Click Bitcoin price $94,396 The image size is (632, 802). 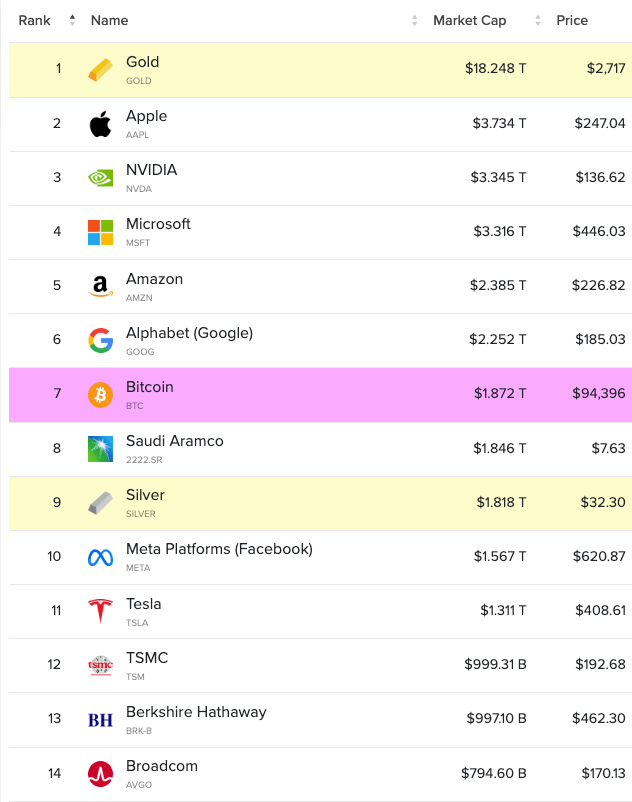[x=599, y=393]
